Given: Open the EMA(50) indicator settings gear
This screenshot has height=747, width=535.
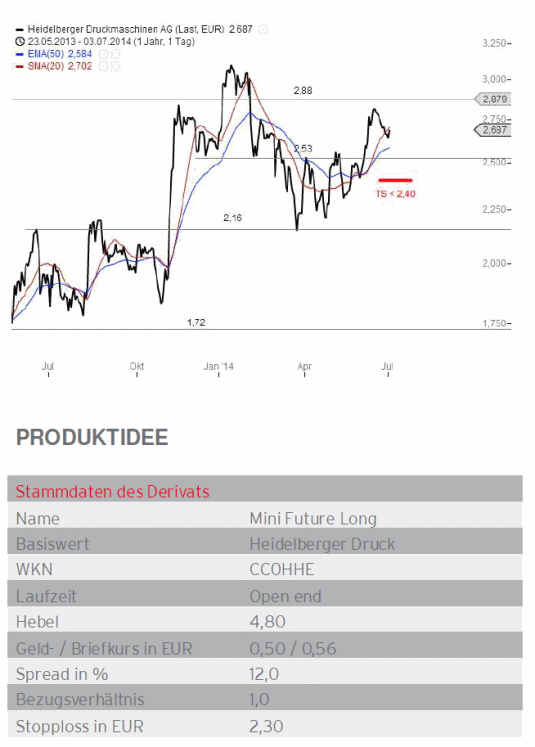Looking at the screenshot, I should [x=103, y=54].
